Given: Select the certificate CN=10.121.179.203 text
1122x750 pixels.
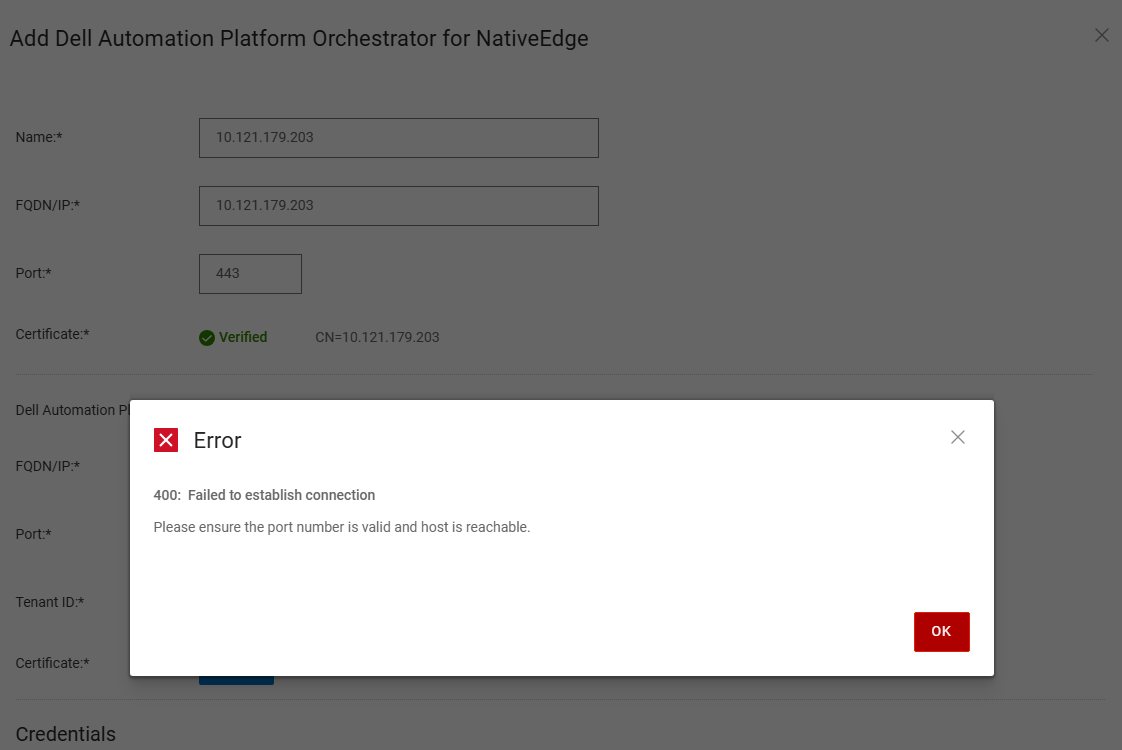Looking at the screenshot, I should [x=377, y=337].
